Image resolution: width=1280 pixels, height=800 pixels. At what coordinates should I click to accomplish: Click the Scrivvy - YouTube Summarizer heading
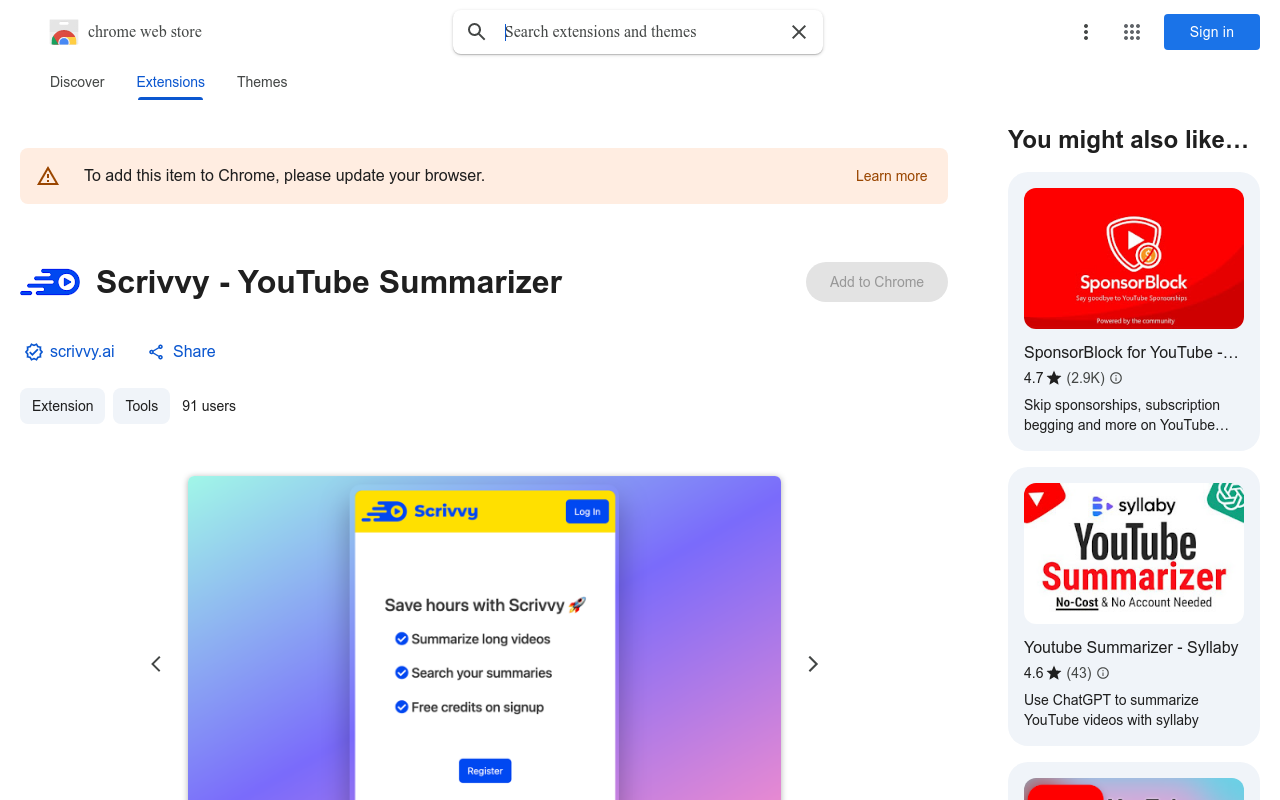(x=329, y=282)
